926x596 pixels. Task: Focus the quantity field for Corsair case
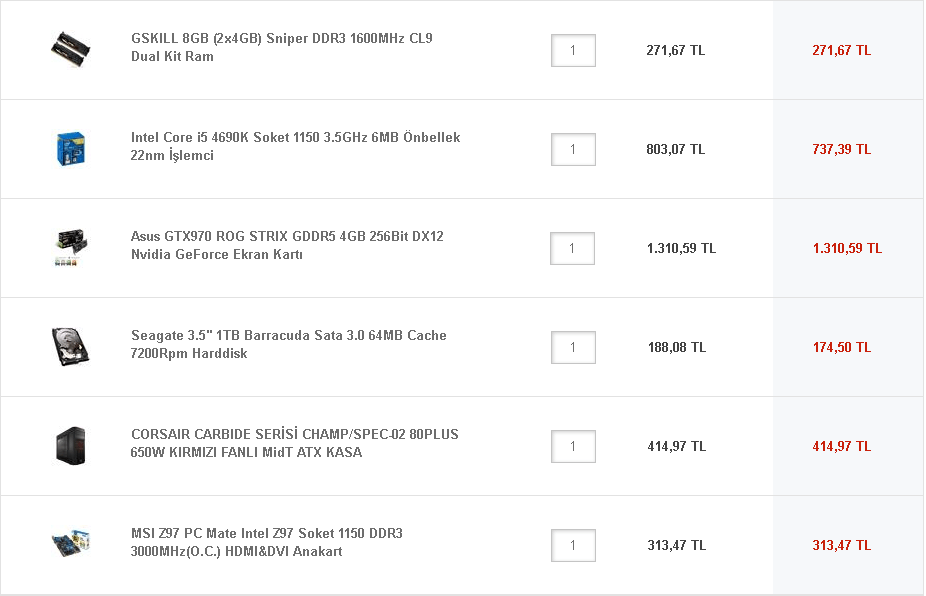(x=573, y=446)
